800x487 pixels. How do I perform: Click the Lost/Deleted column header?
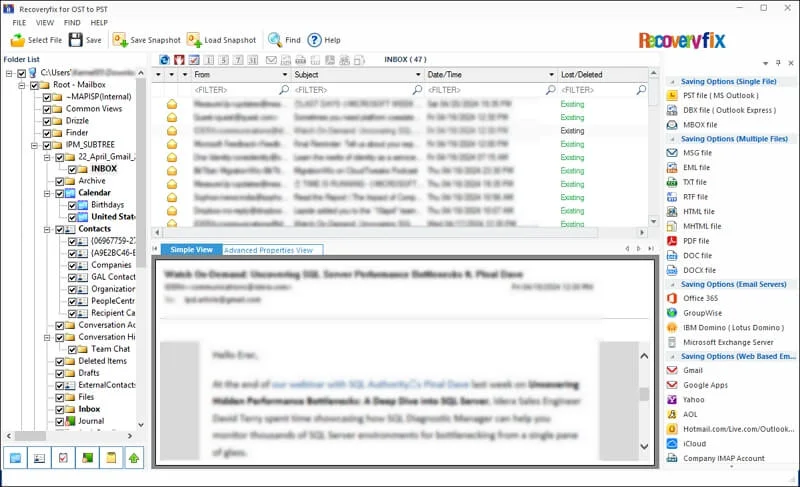[x=603, y=74]
